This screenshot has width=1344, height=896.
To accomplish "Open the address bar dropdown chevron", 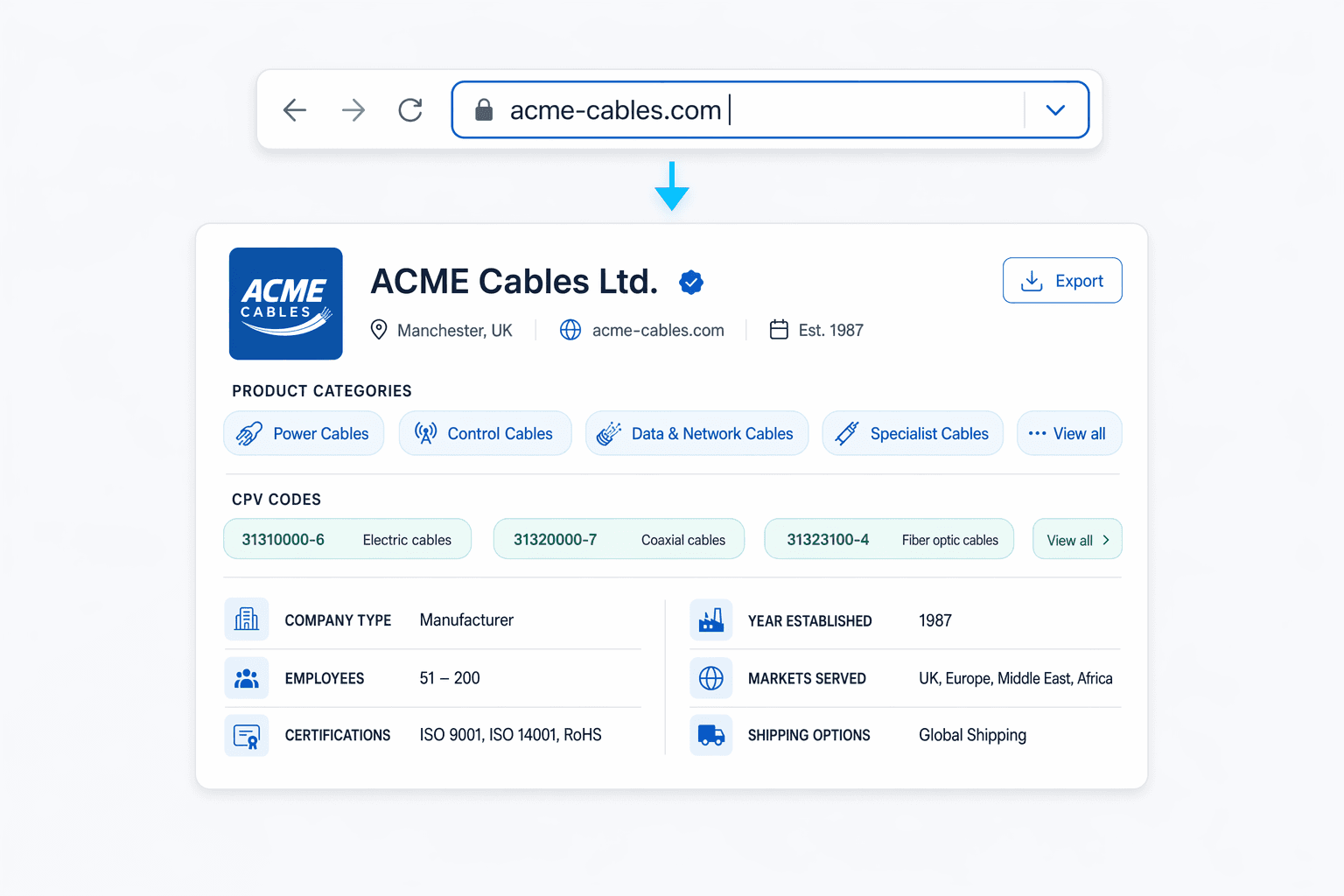I will (x=1055, y=110).
